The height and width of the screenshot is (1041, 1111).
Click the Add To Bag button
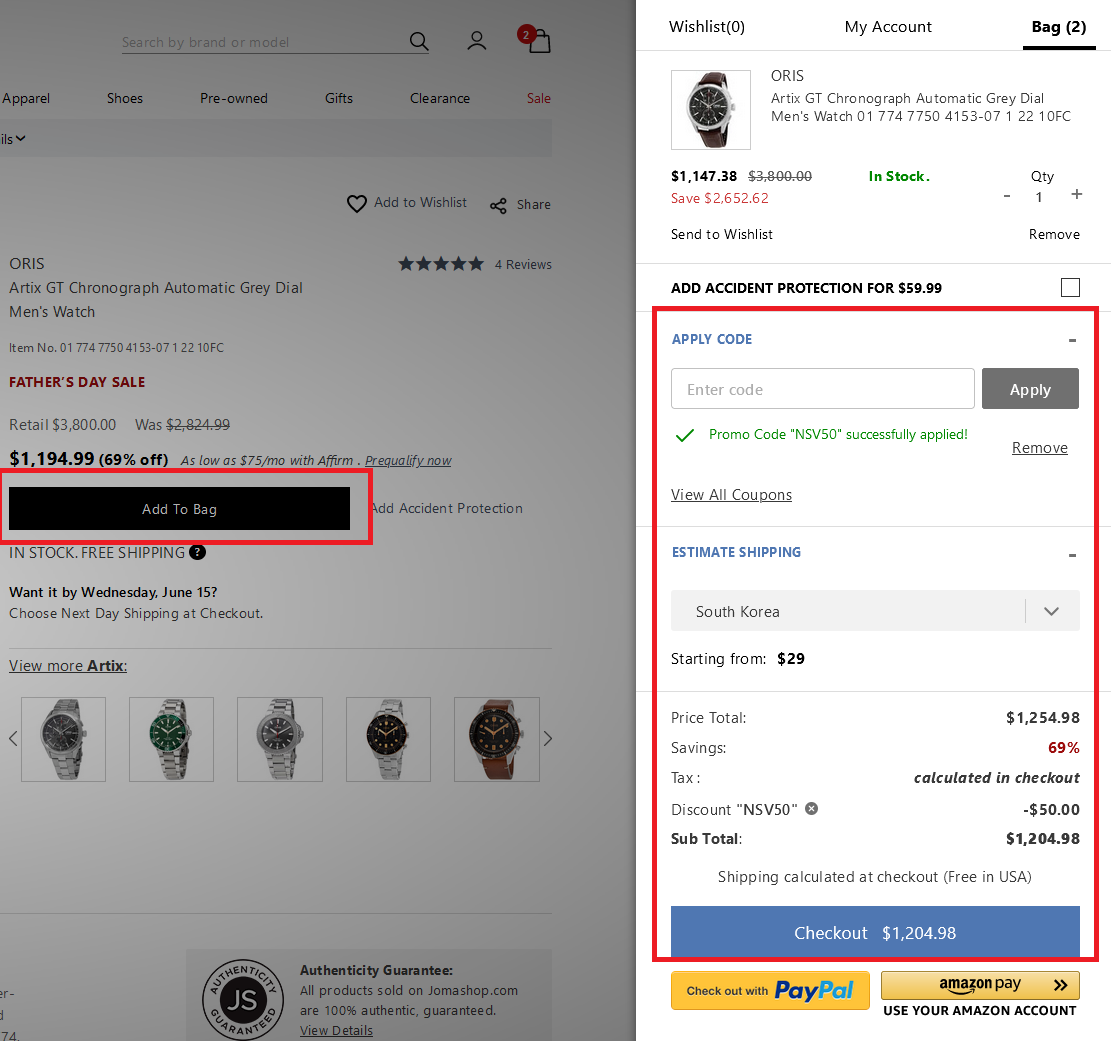click(179, 508)
